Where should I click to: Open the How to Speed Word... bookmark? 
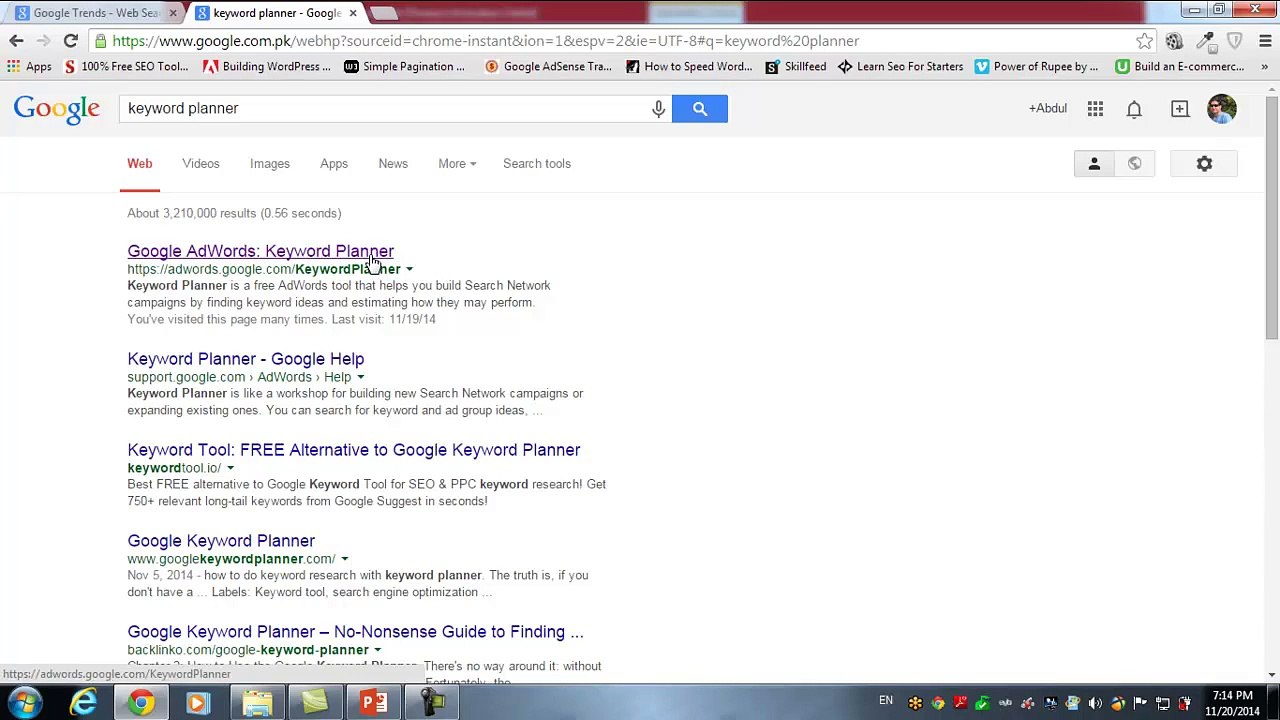[x=689, y=67]
